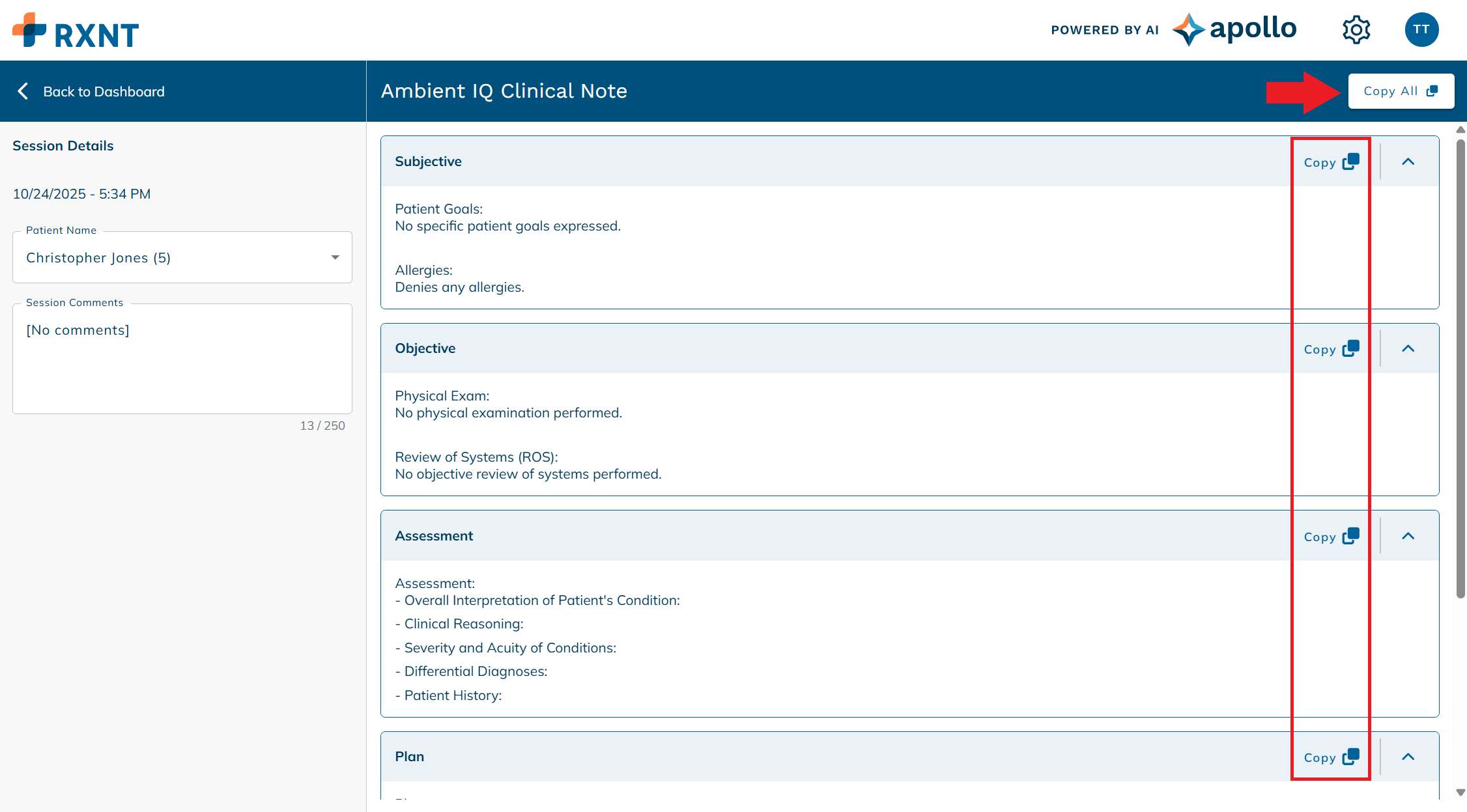The height and width of the screenshot is (812, 1467).
Task: Open the settings gear icon
Action: (1356, 30)
